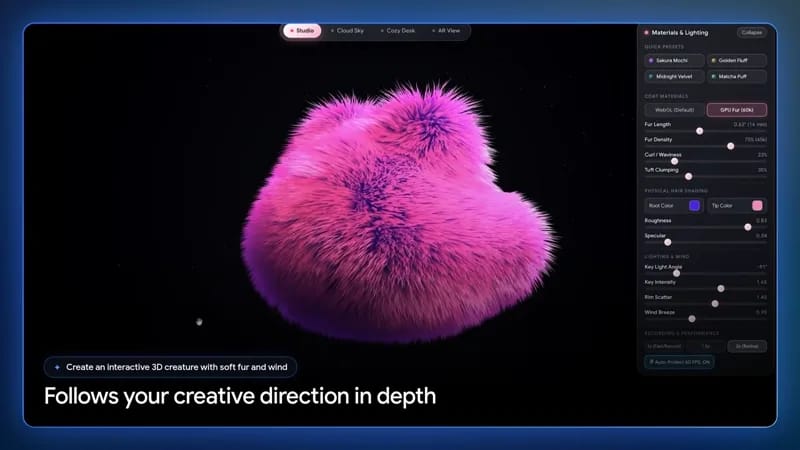Click the Roughness slider handle
Screen dimensions: 800x450
pos(748,227)
